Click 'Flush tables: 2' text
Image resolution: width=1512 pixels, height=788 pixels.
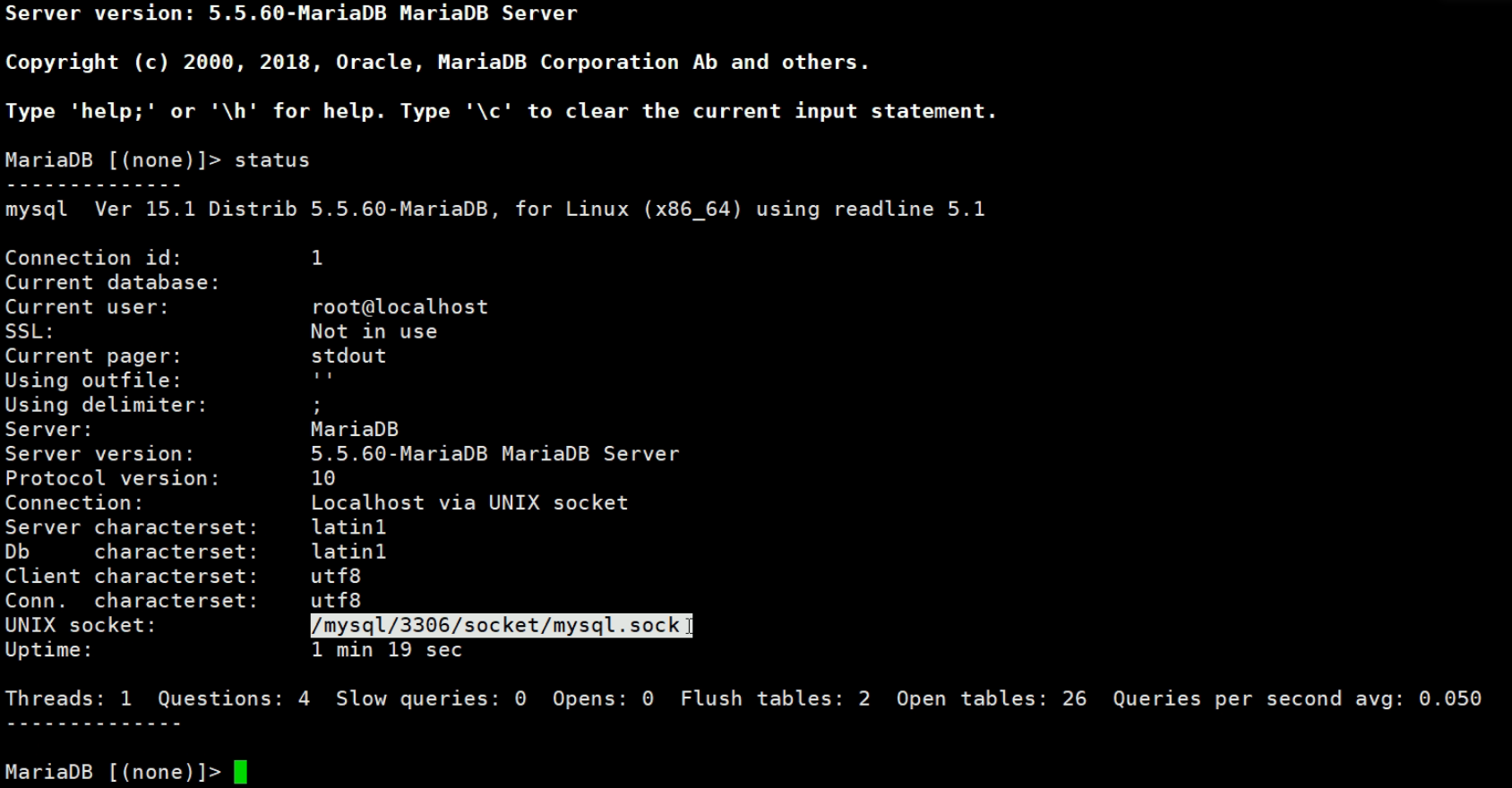click(x=775, y=698)
